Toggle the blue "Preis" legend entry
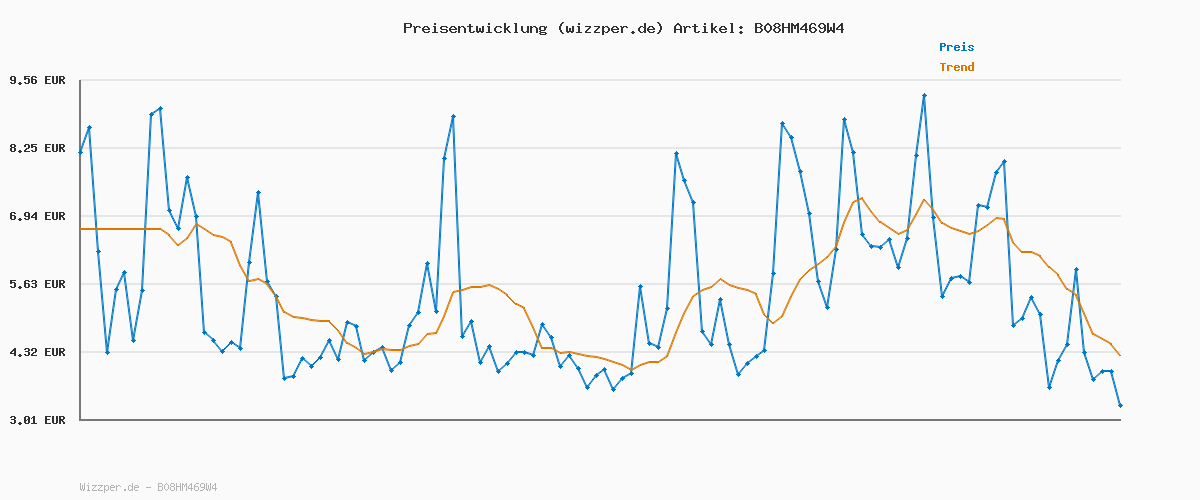The width and height of the screenshot is (1200, 500). [x=956, y=47]
